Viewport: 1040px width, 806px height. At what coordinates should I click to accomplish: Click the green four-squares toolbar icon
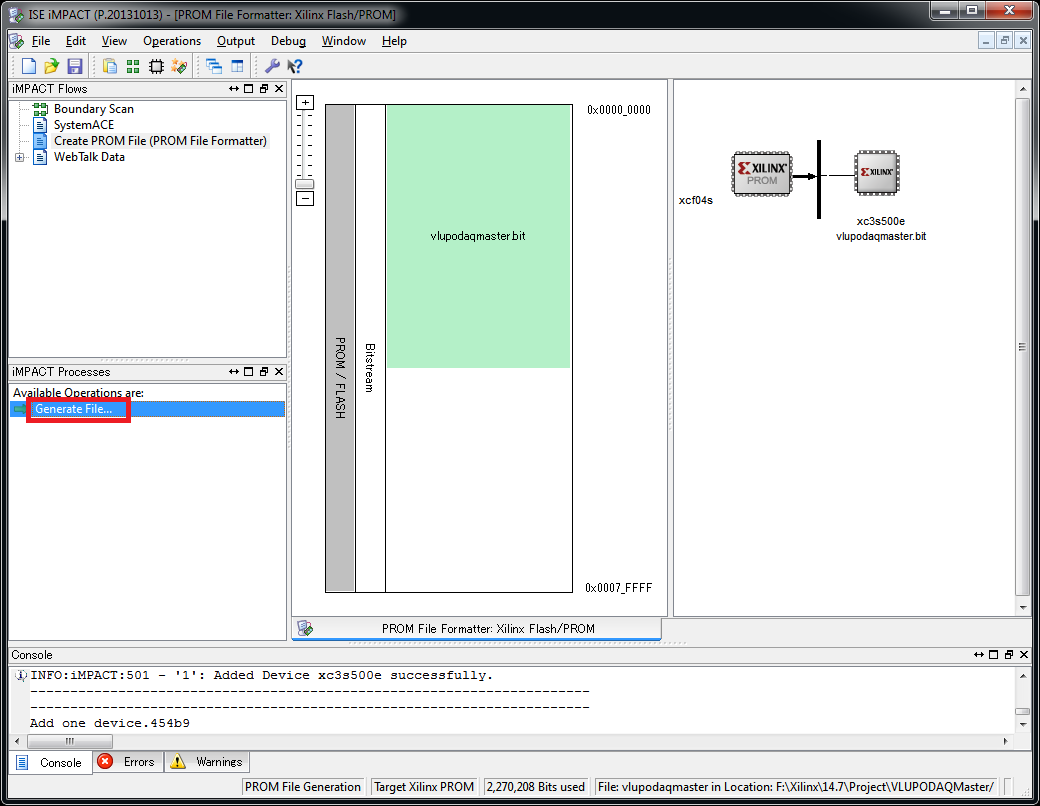133,66
